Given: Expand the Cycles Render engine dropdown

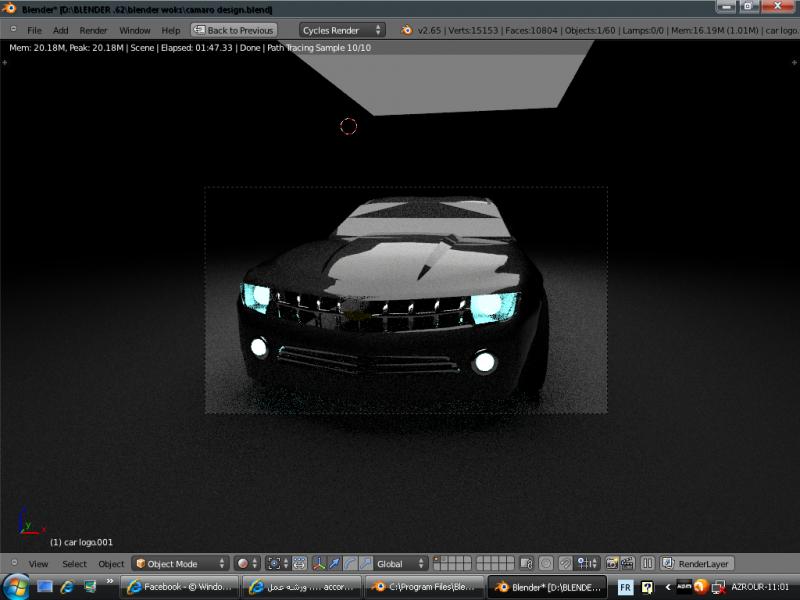Looking at the screenshot, I should [x=342, y=30].
